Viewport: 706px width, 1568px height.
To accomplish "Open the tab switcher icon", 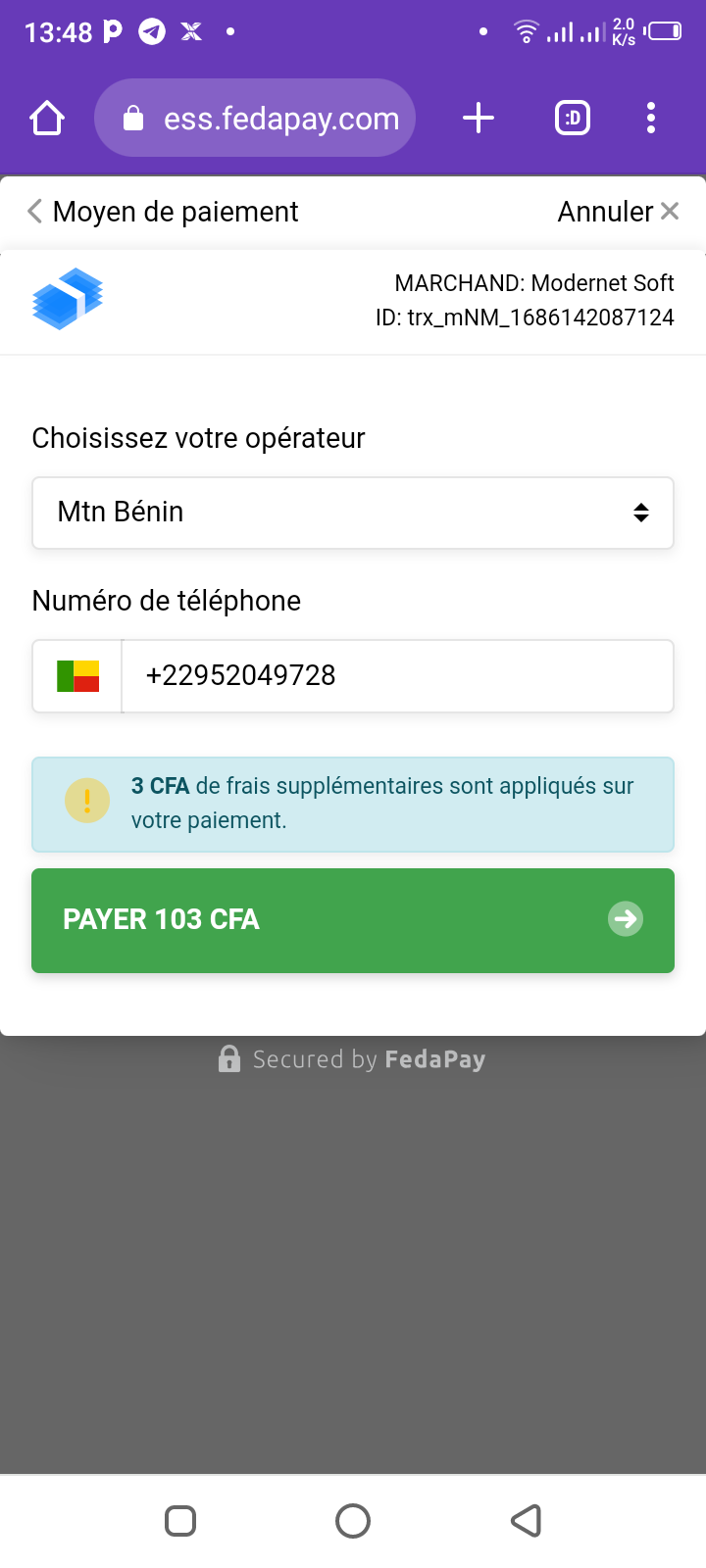I will coord(573,119).
